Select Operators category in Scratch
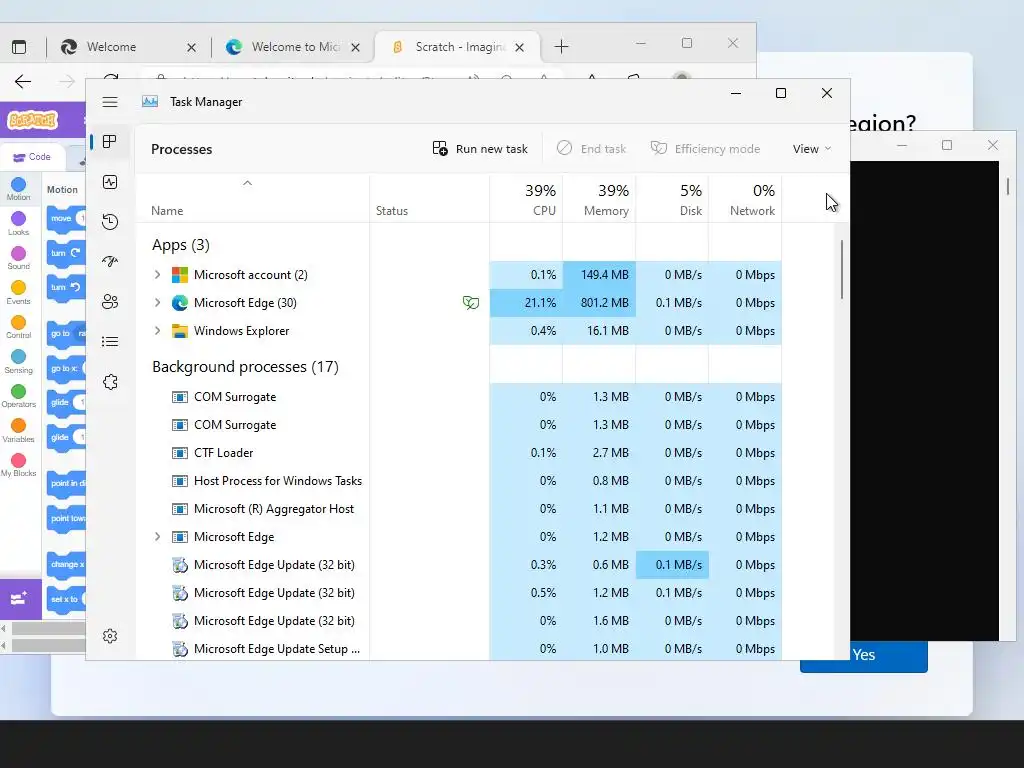 [18, 396]
